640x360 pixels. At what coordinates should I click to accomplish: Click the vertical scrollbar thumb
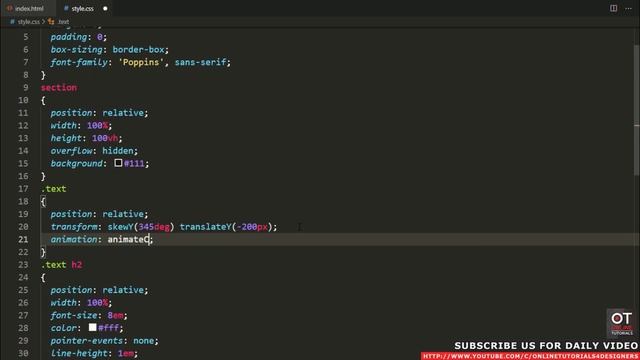[636, 110]
